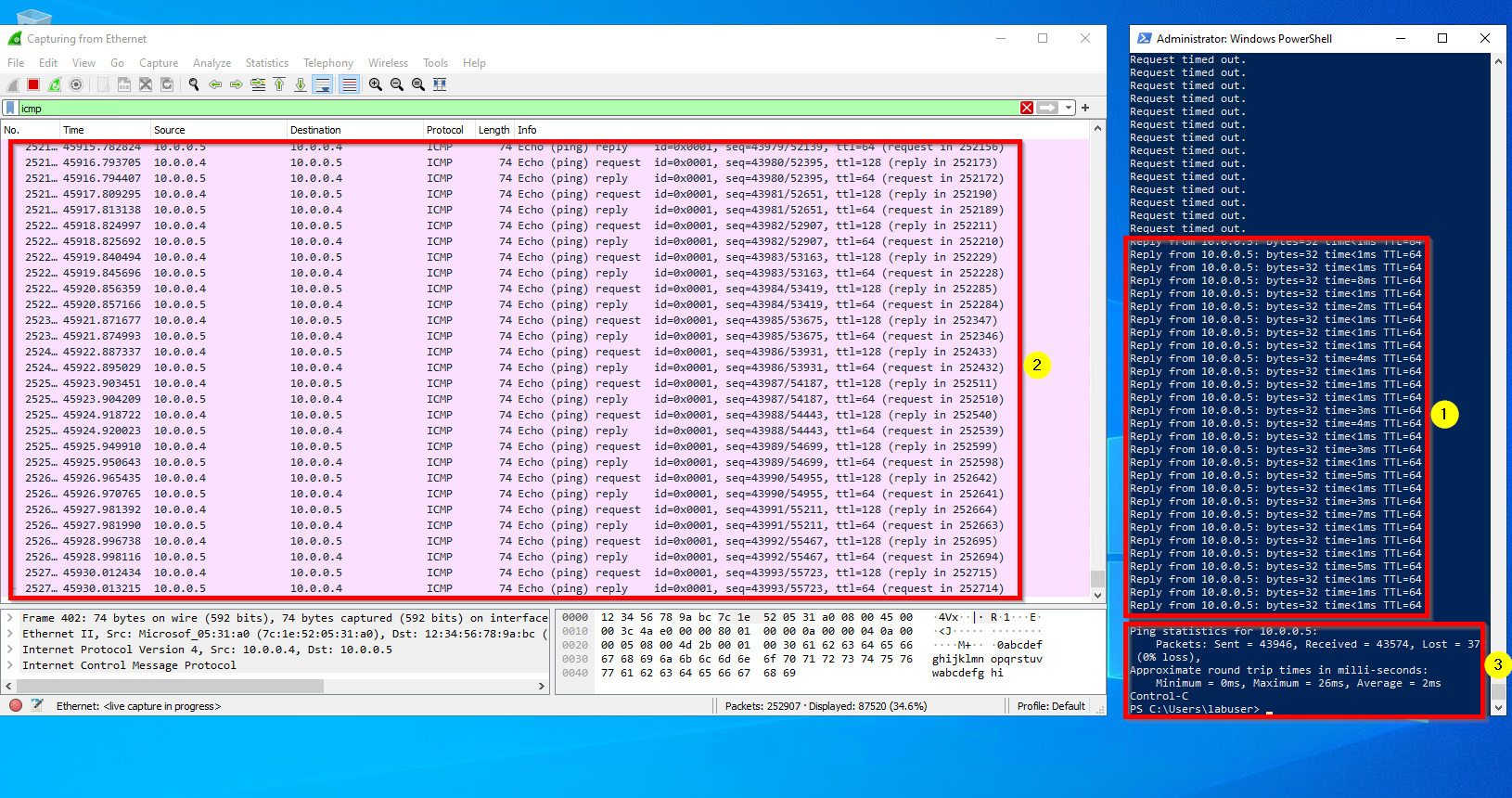Click the save capture file icon

124,84
